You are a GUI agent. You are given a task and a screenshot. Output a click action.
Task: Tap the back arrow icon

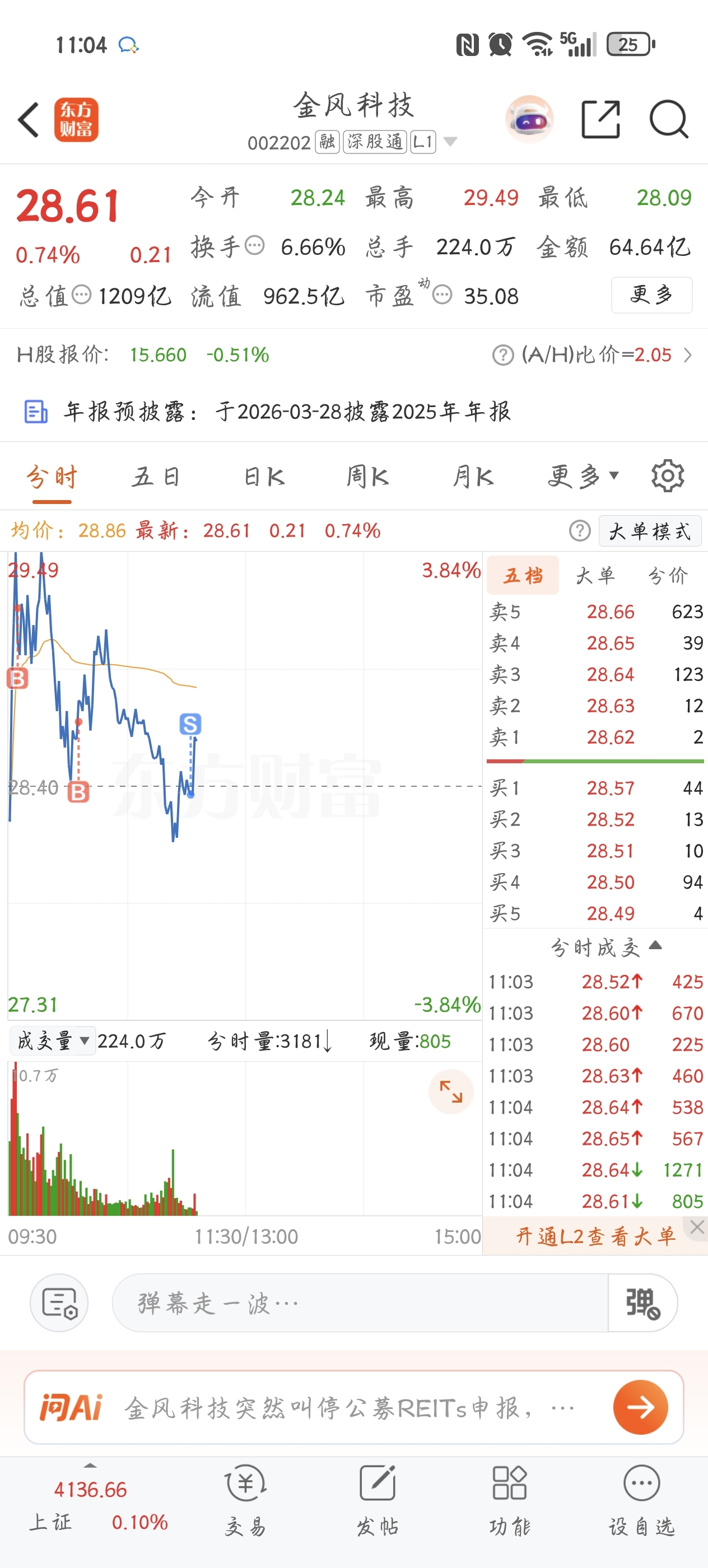tap(29, 119)
